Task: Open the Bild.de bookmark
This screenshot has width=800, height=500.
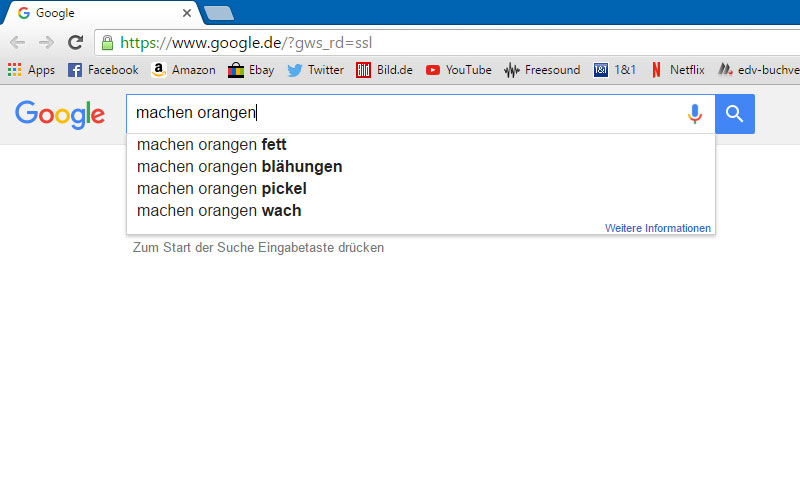Action: click(x=384, y=70)
